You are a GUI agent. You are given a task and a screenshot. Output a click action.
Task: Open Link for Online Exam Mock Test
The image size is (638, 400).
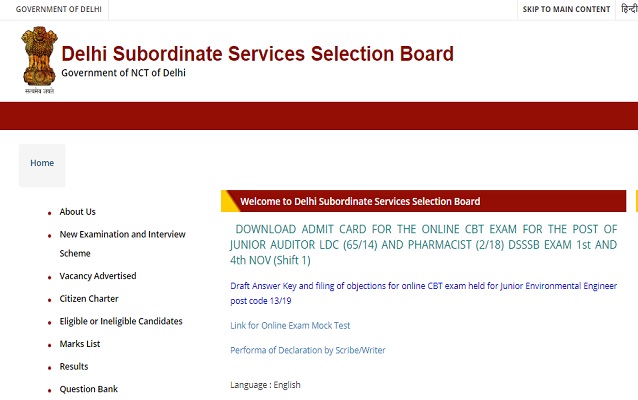pos(290,326)
